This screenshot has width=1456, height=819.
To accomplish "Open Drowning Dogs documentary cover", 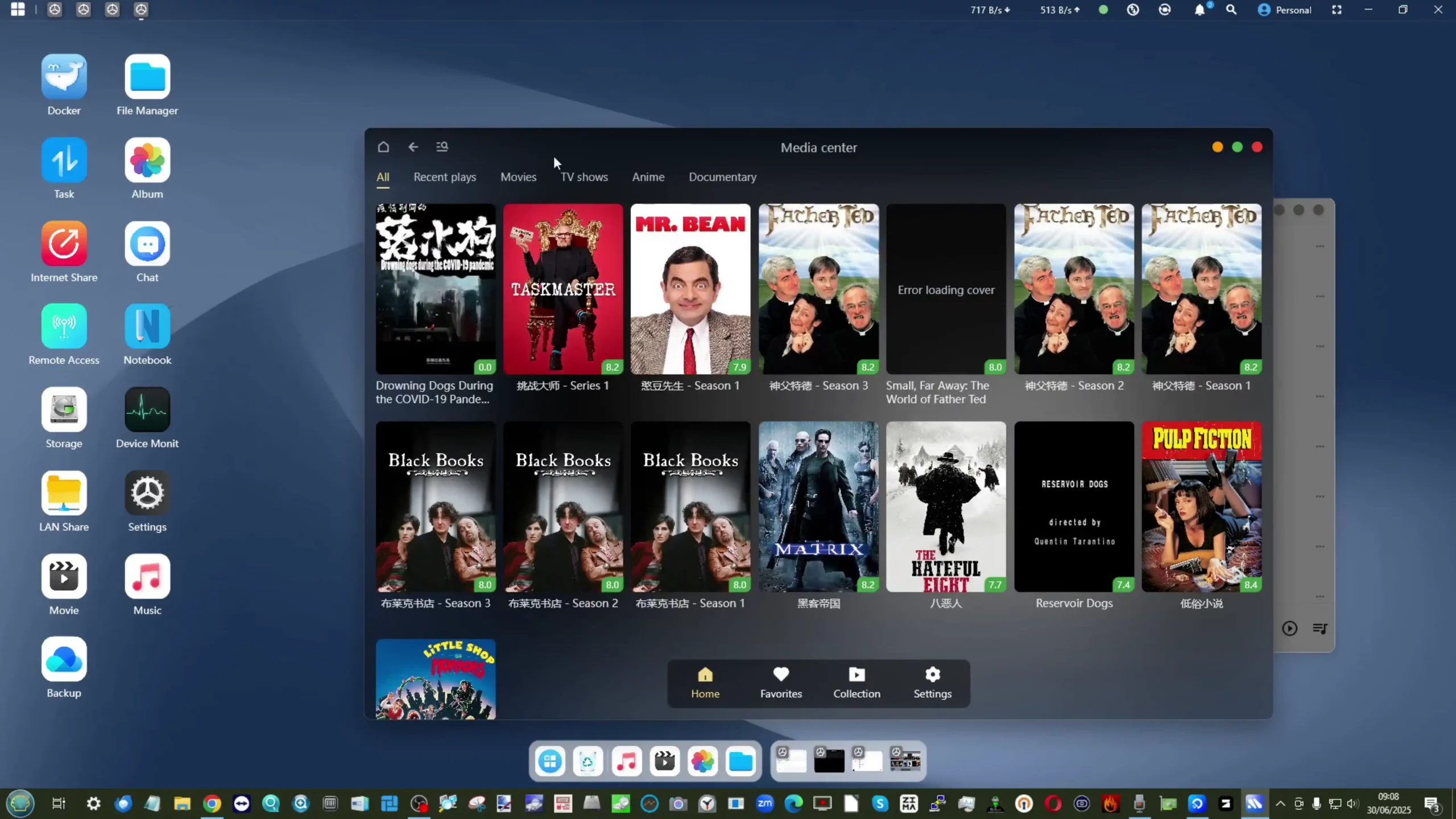I will pos(436,289).
